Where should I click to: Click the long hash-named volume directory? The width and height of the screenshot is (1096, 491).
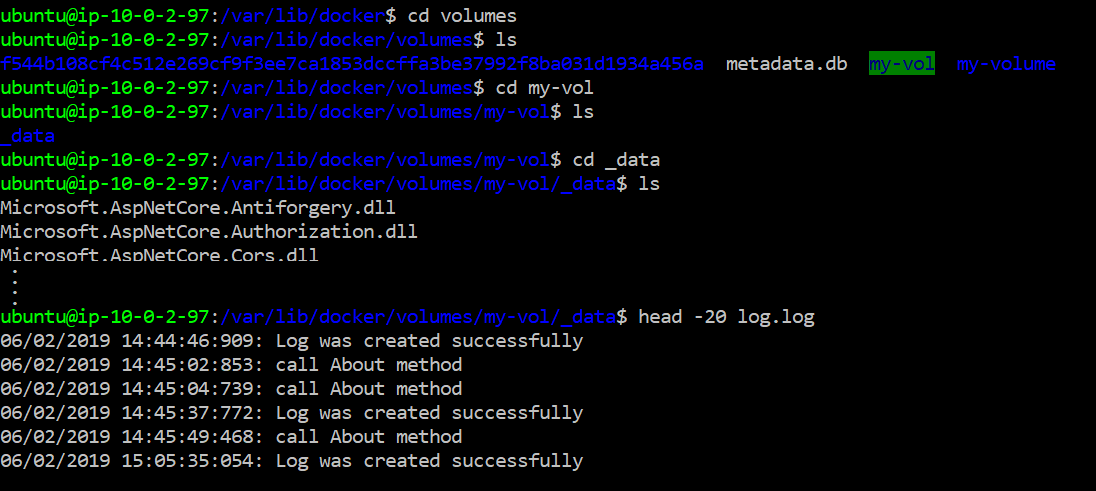pos(352,64)
